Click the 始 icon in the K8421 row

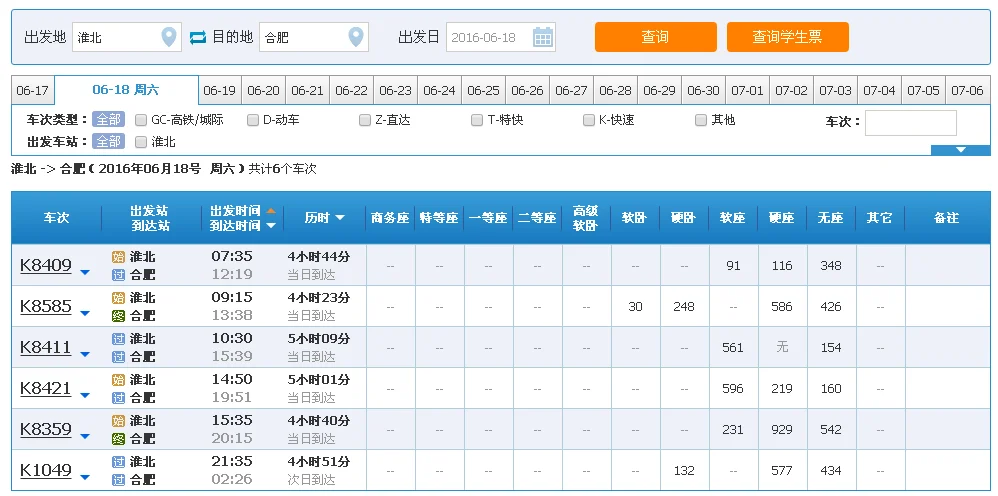point(118,380)
